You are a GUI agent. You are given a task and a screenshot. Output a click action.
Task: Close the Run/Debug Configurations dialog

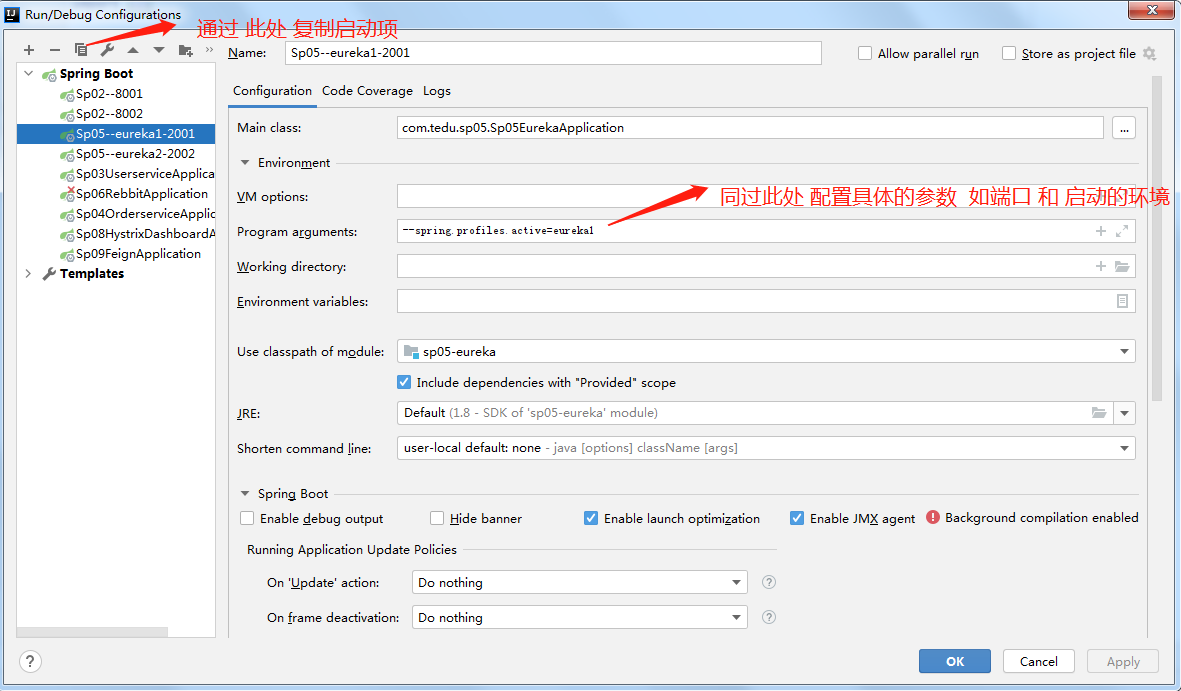[1152, 10]
